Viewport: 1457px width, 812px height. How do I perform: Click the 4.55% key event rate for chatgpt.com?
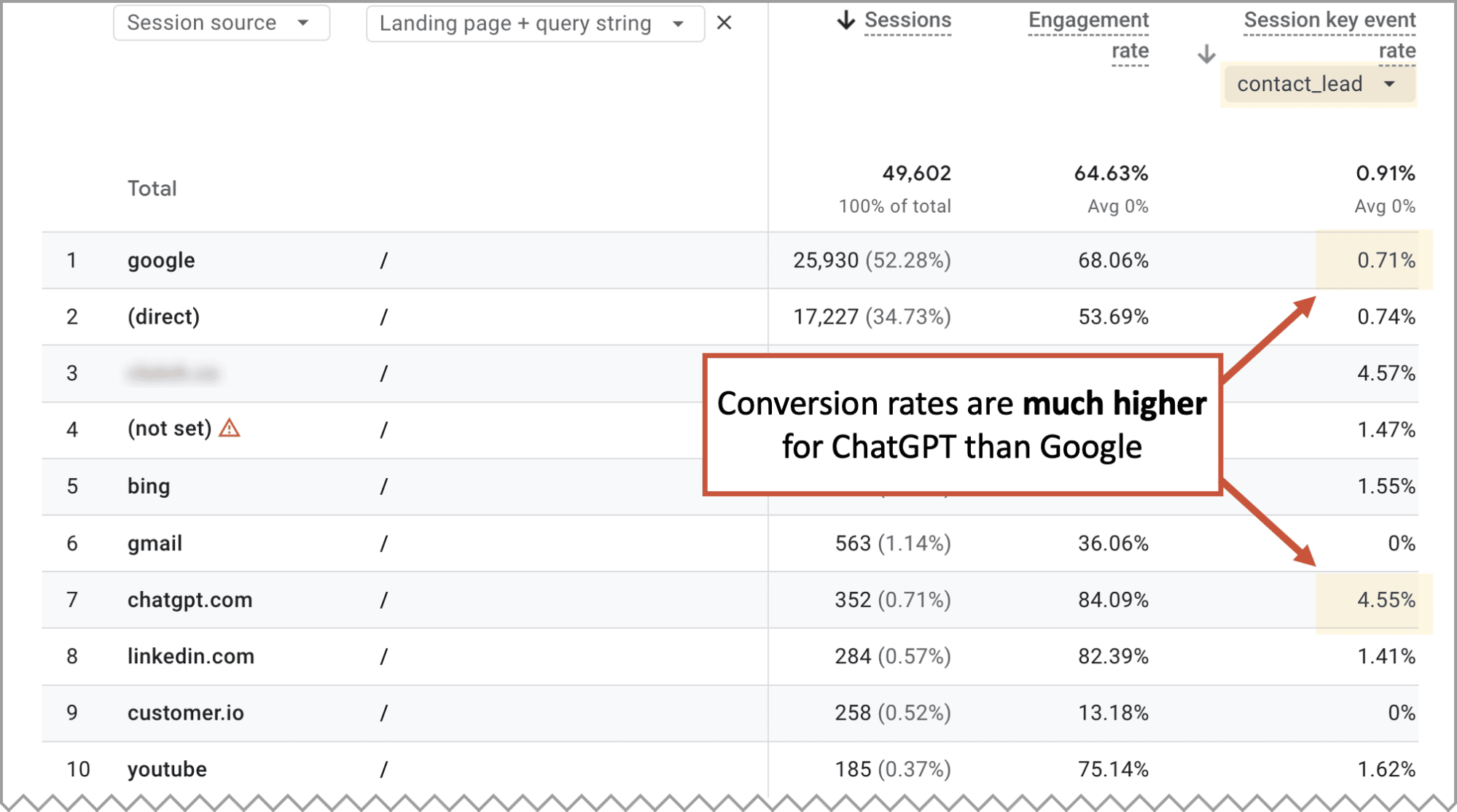[x=1386, y=600]
